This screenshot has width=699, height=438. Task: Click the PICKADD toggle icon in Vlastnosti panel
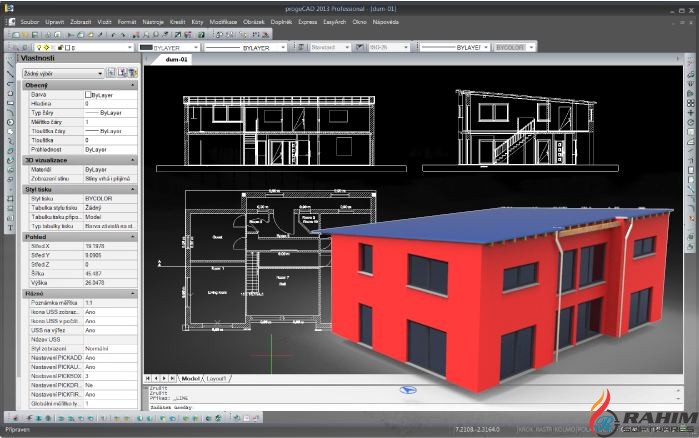tap(111, 73)
